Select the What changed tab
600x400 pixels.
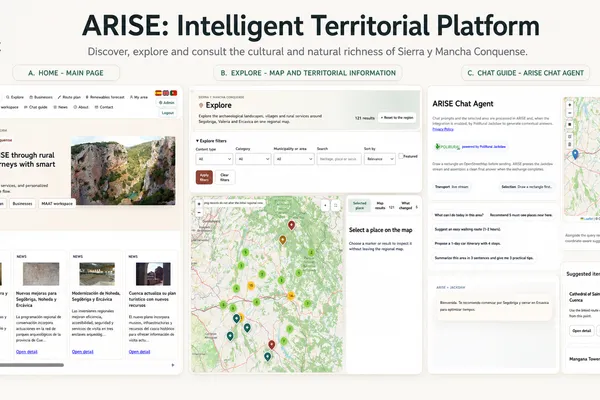pyautogui.click(x=408, y=206)
